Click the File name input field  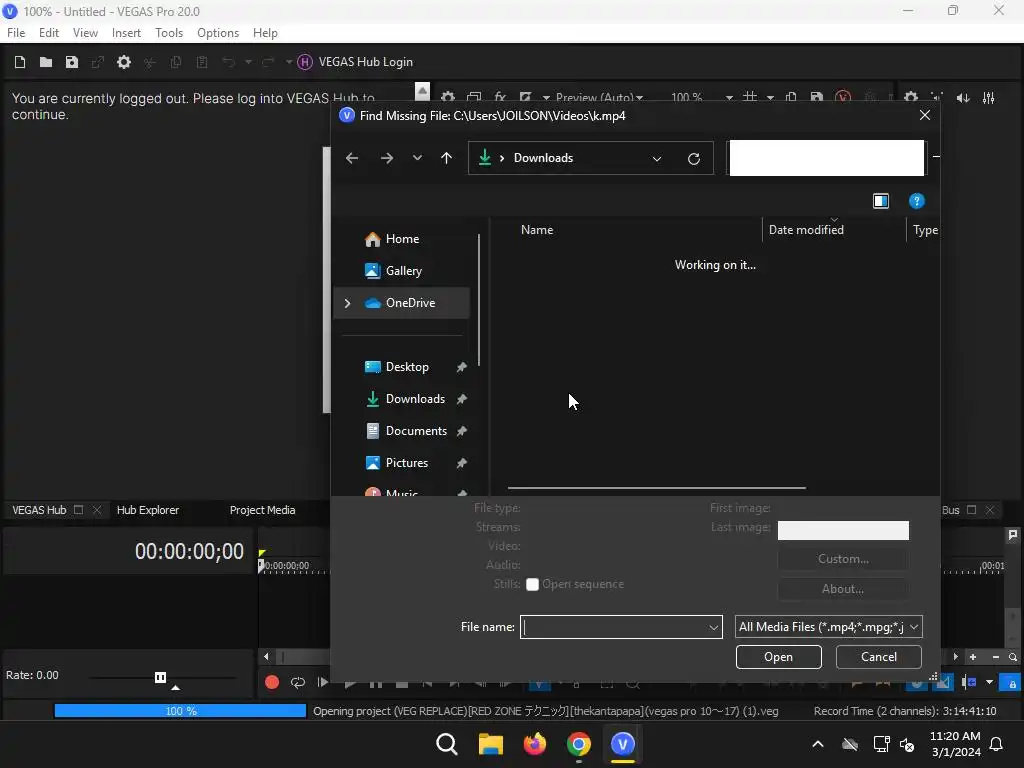coord(613,627)
